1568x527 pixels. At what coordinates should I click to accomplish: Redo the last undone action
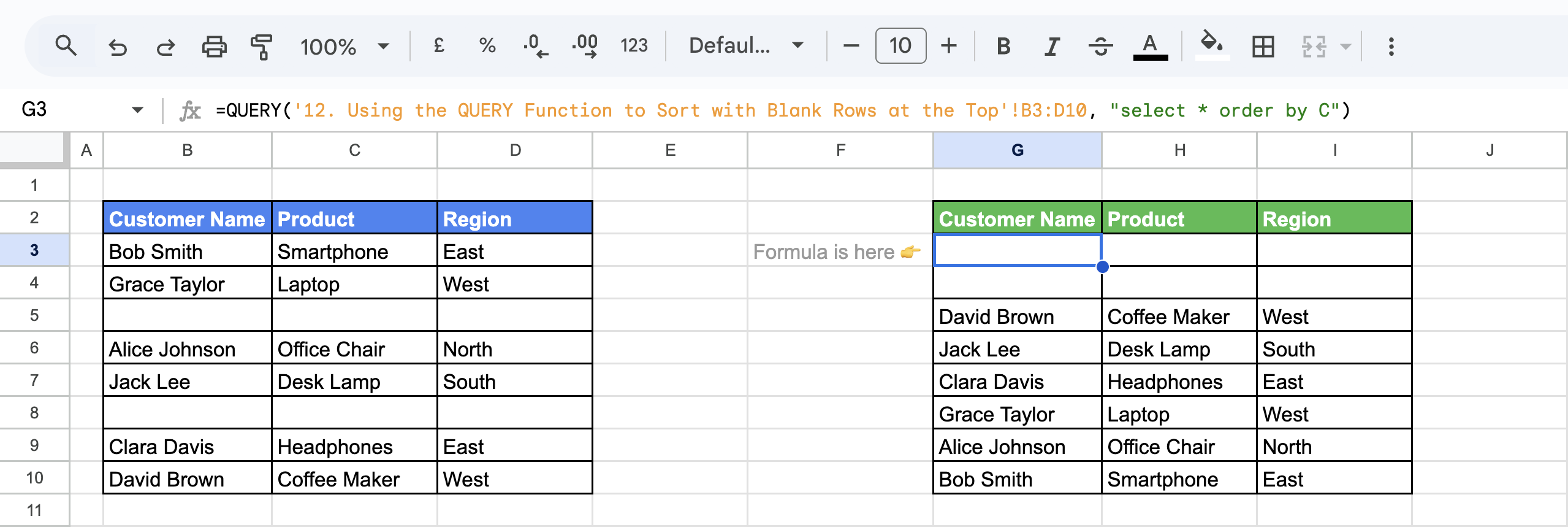tap(166, 47)
